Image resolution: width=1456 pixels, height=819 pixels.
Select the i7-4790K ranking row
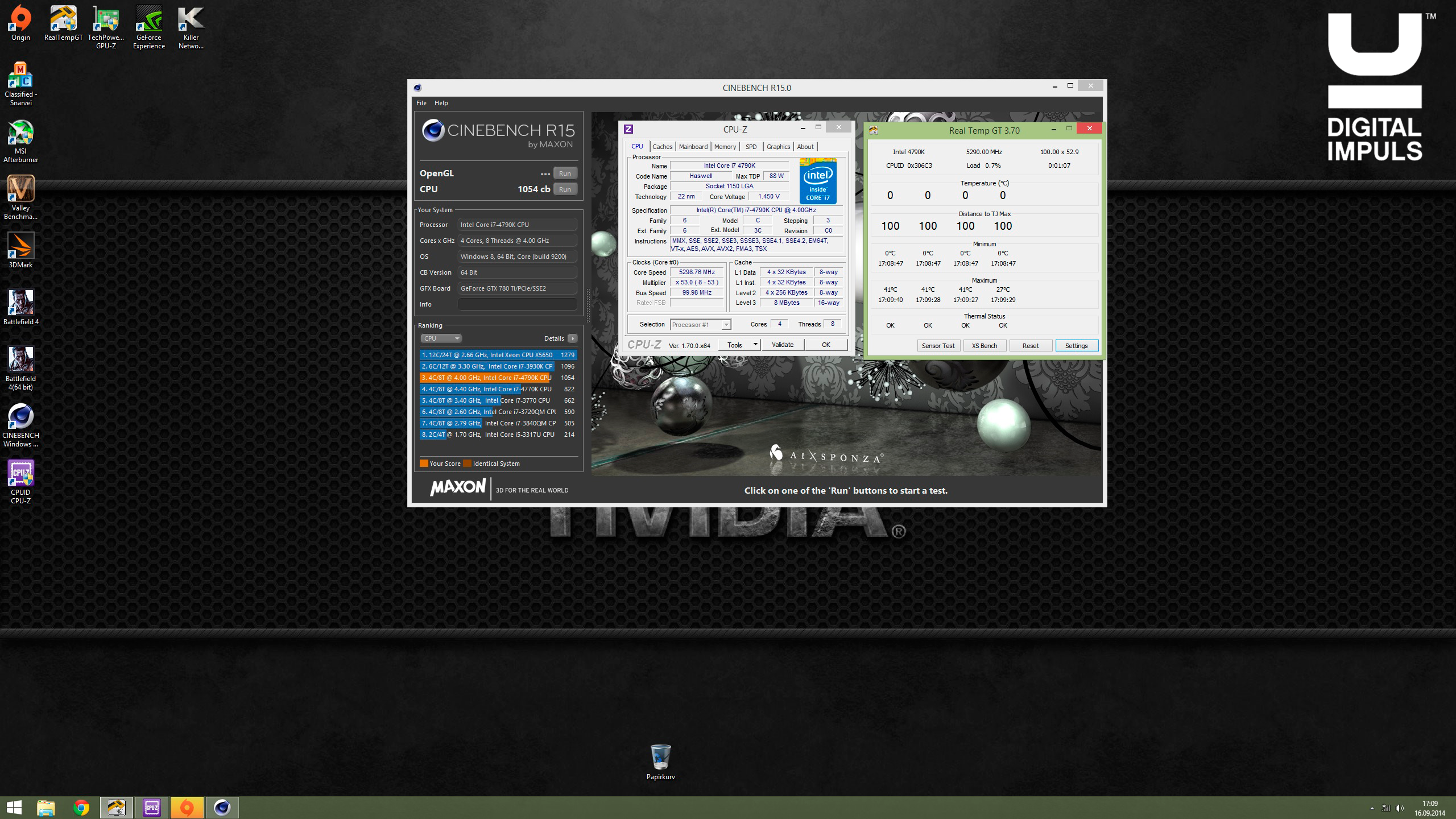(x=498, y=378)
